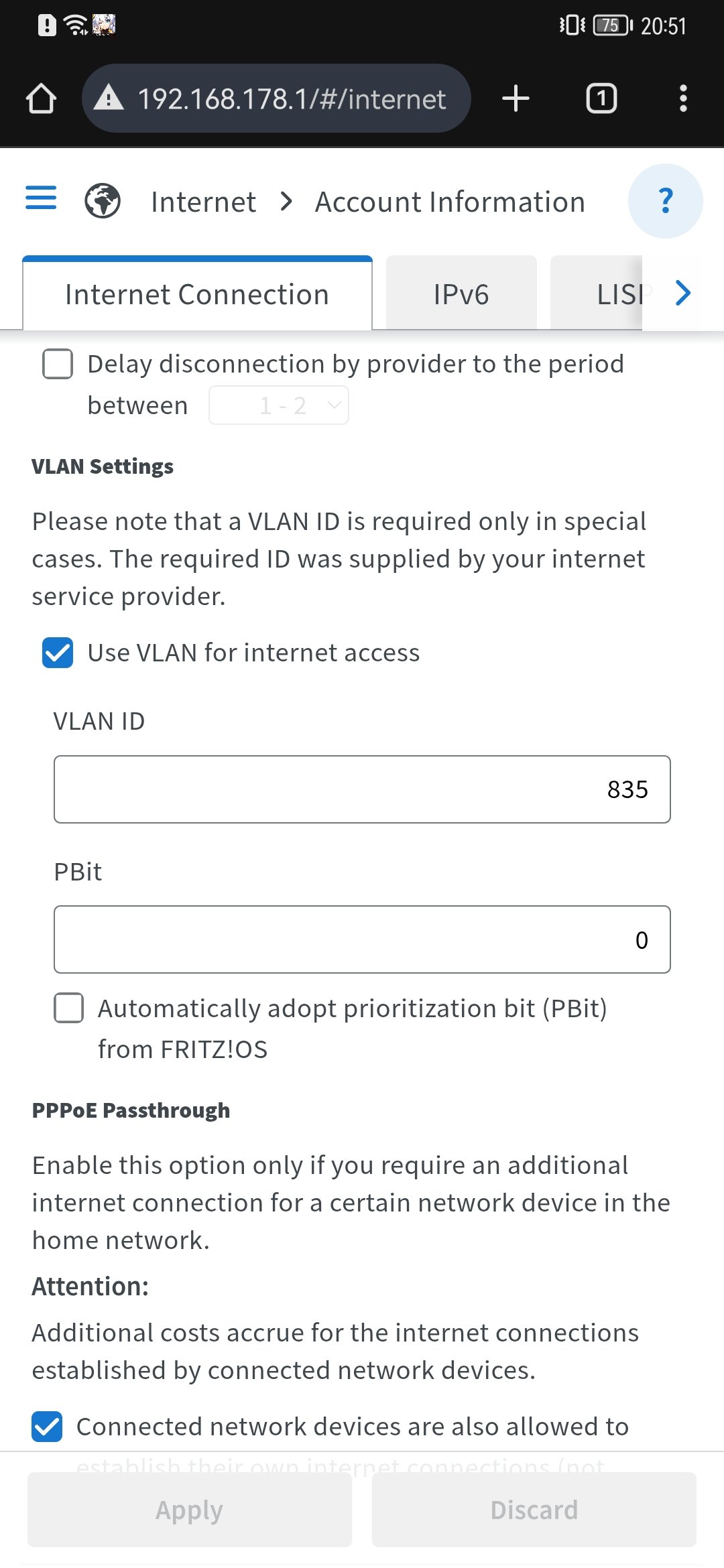The image size is (724, 1568).
Task: Open the disconnection period 1 - 2 dropdown
Action: click(279, 405)
